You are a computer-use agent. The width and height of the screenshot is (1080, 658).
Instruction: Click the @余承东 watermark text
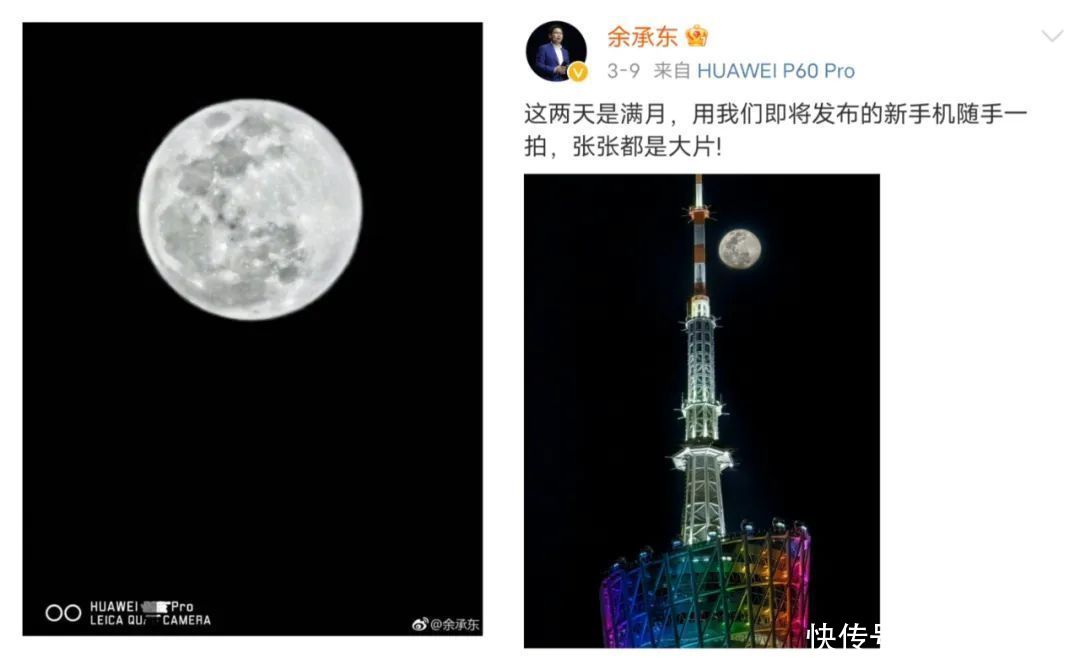454,624
